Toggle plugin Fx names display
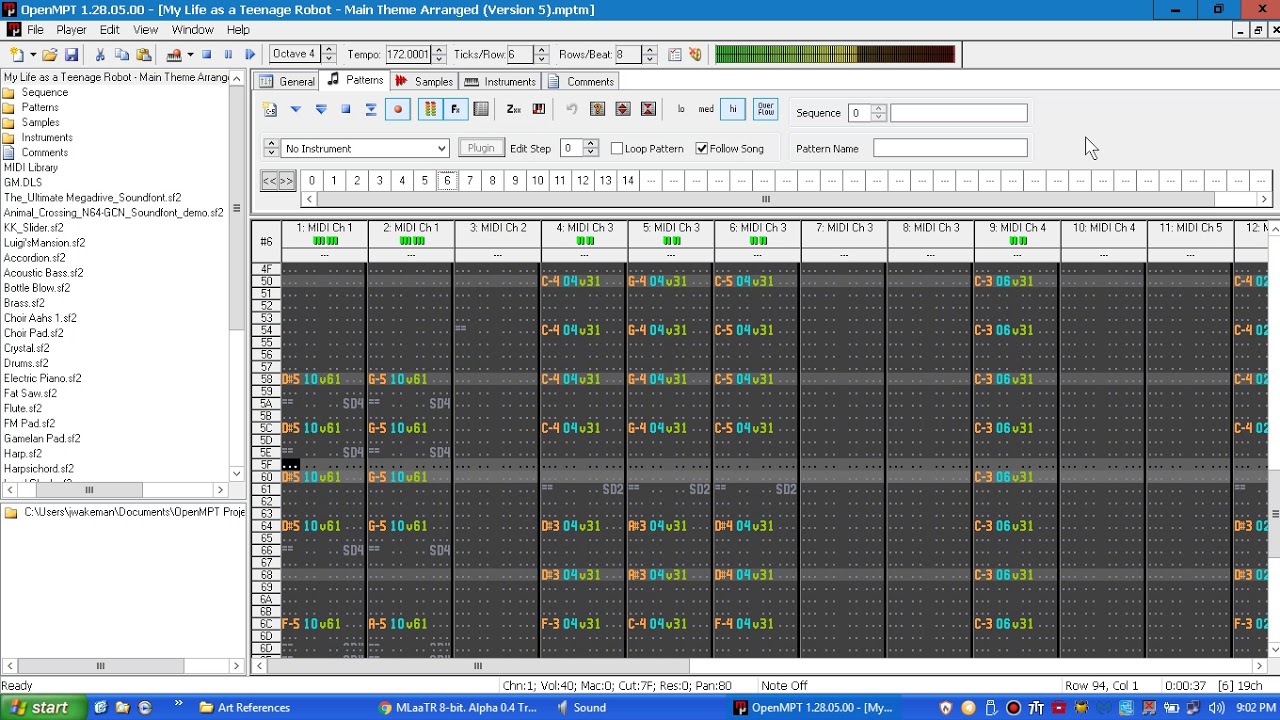This screenshot has width=1280, height=720. click(456, 110)
